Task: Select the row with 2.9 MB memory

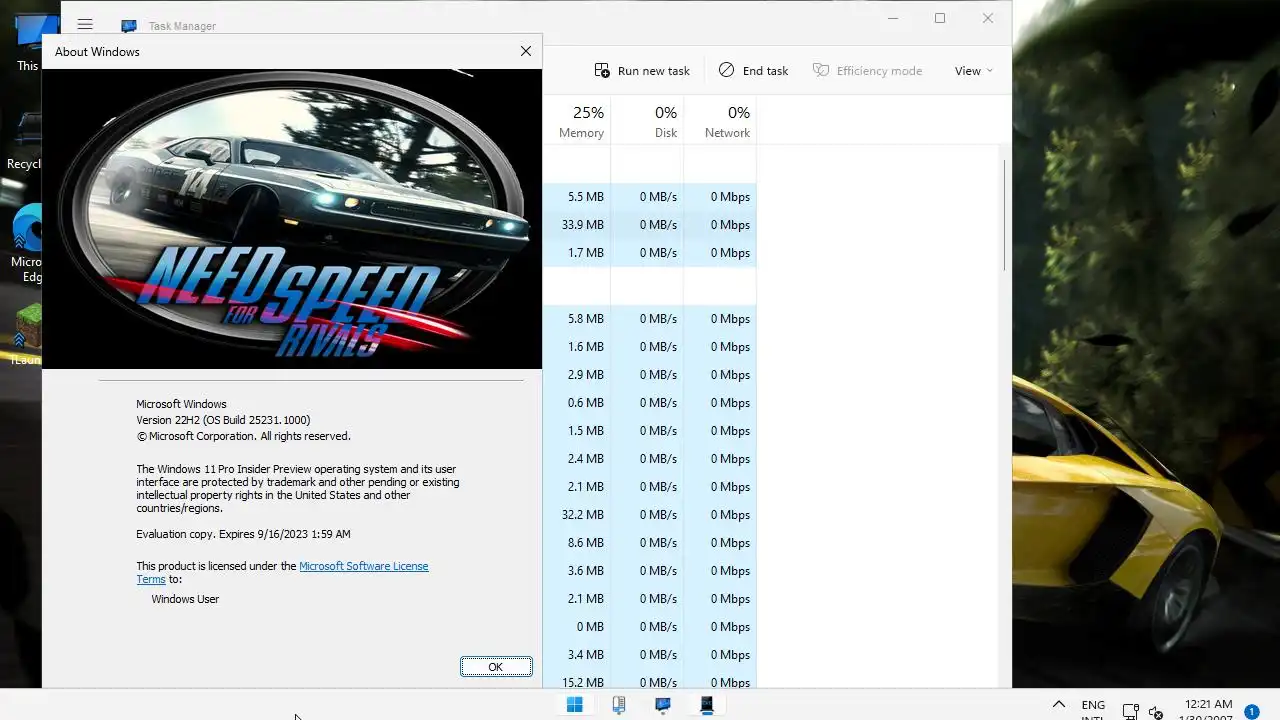Action: [649, 375]
